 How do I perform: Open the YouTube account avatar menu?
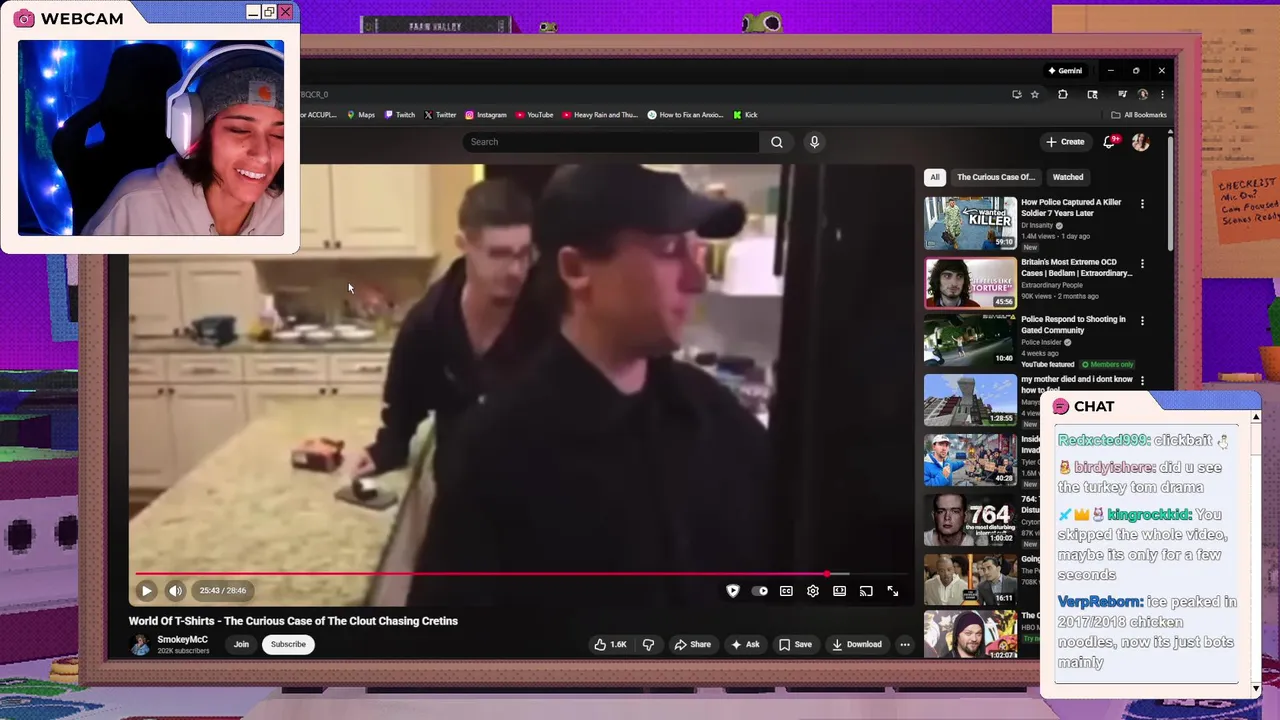1140,142
